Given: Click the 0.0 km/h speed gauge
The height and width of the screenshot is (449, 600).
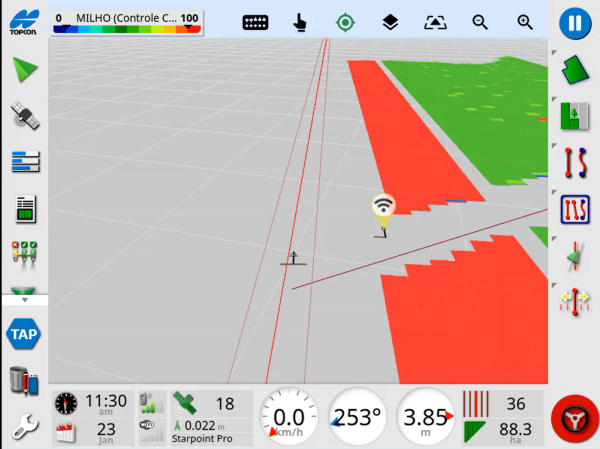Looking at the screenshot, I should coord(289,417).
